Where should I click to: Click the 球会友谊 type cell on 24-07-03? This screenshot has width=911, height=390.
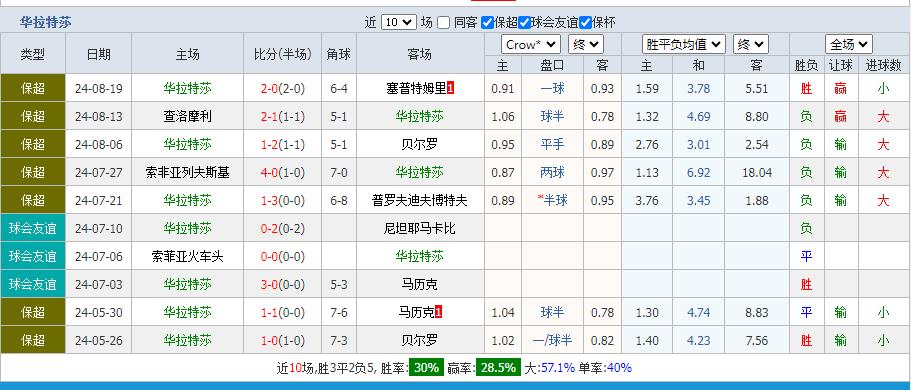33,284
